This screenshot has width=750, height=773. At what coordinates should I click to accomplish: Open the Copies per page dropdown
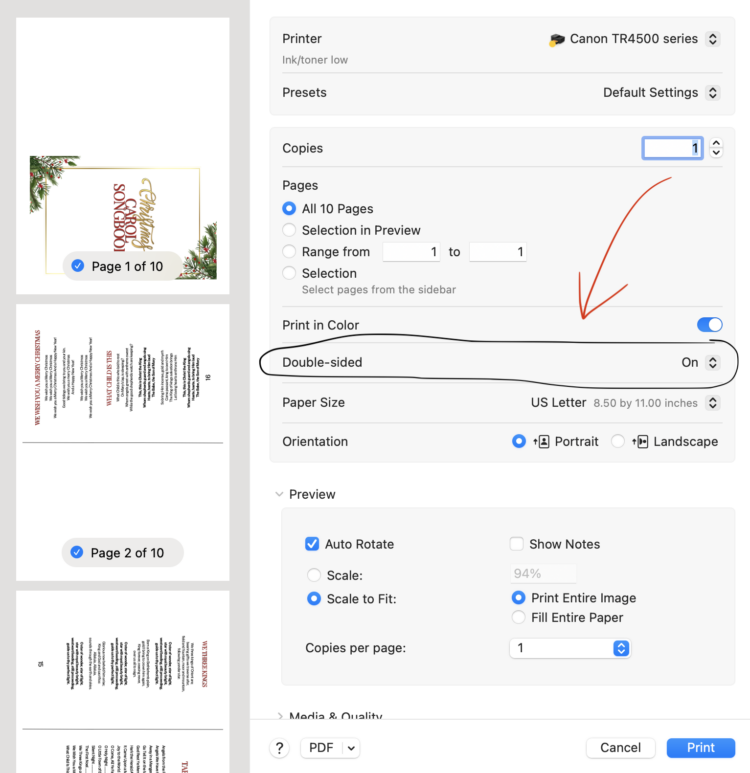tap(569, 648)
